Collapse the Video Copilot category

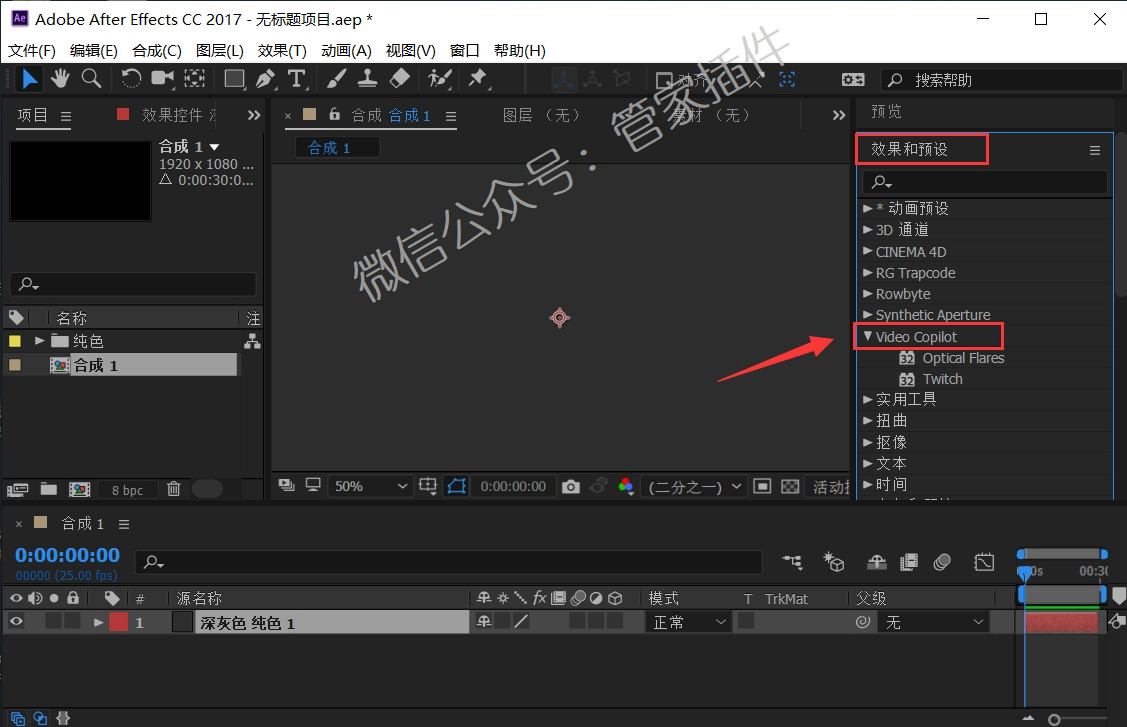868,336
